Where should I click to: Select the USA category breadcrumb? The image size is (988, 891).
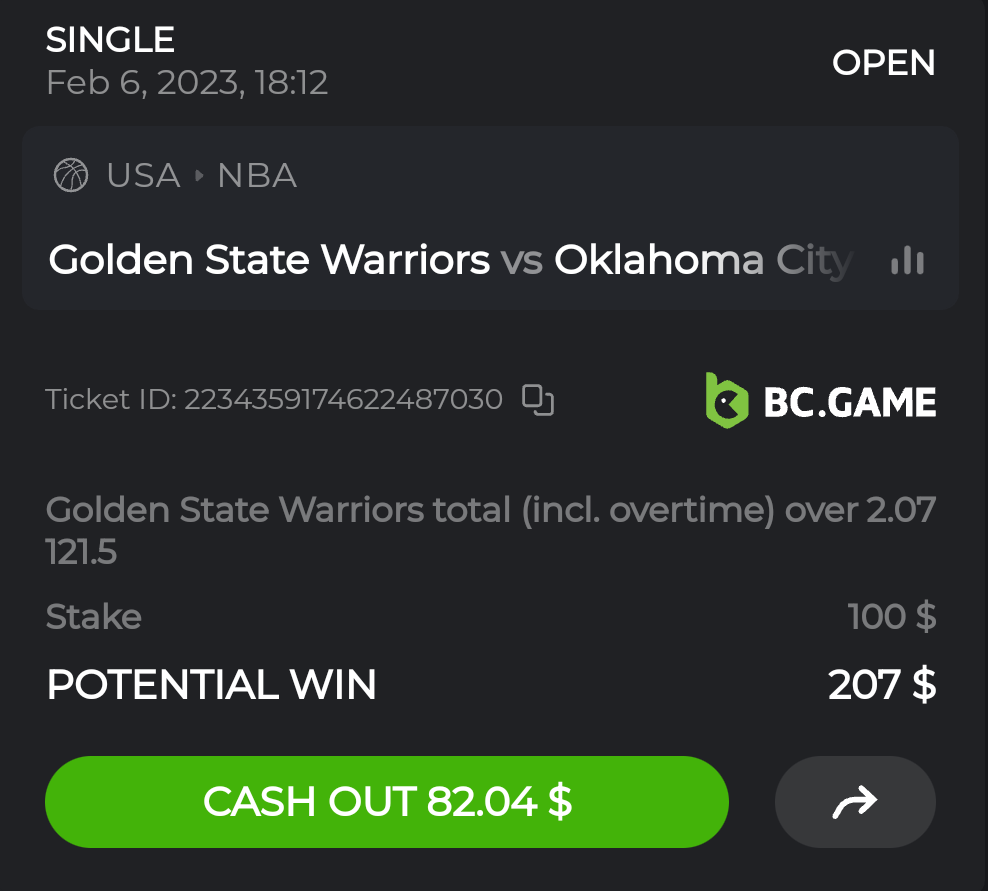pyautogui.click(x=143, y=176)
